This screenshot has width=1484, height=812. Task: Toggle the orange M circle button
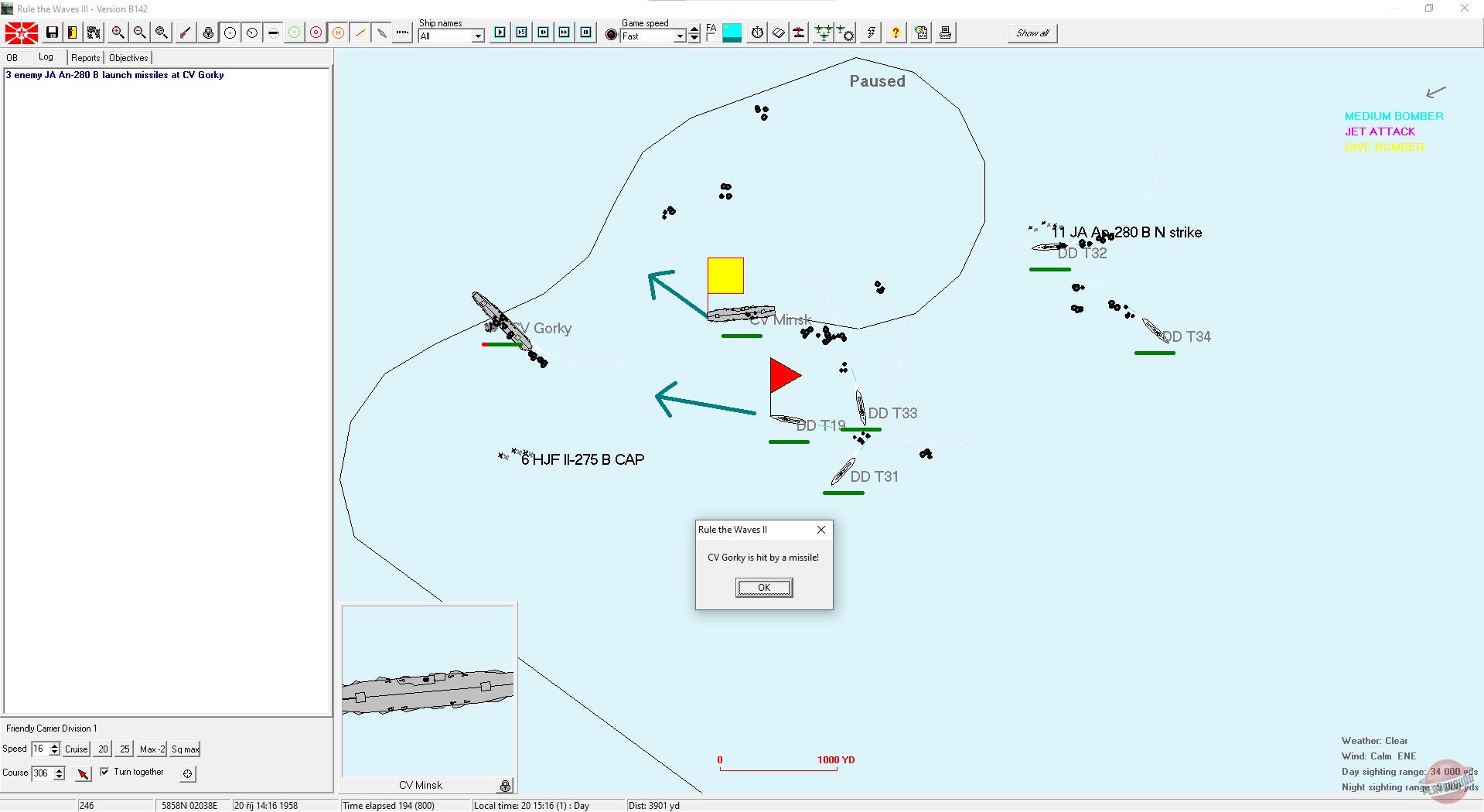[x=338, y=32]
